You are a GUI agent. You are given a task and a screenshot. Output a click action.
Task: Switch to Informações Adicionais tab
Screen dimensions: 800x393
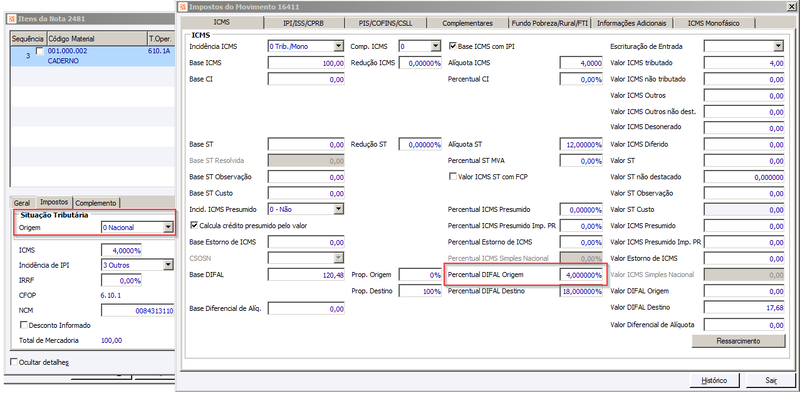(x=632, y=23)
